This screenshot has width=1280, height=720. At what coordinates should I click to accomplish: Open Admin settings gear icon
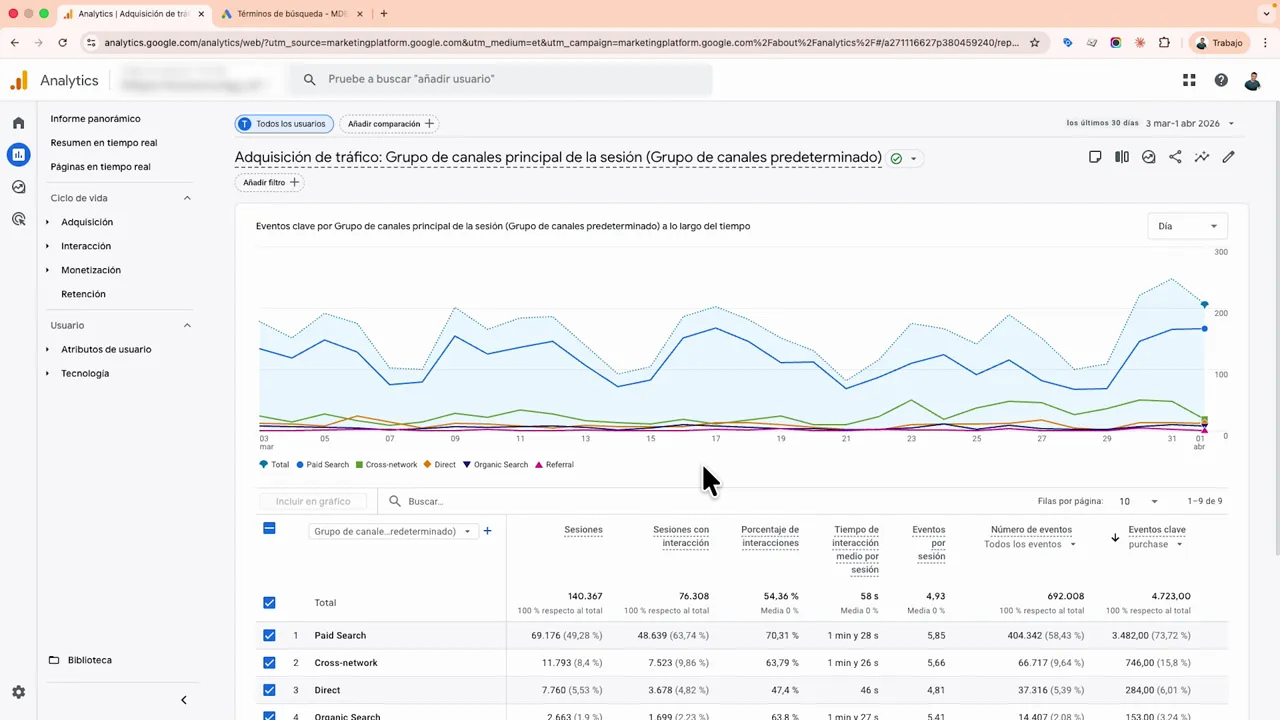coord(18,692)
